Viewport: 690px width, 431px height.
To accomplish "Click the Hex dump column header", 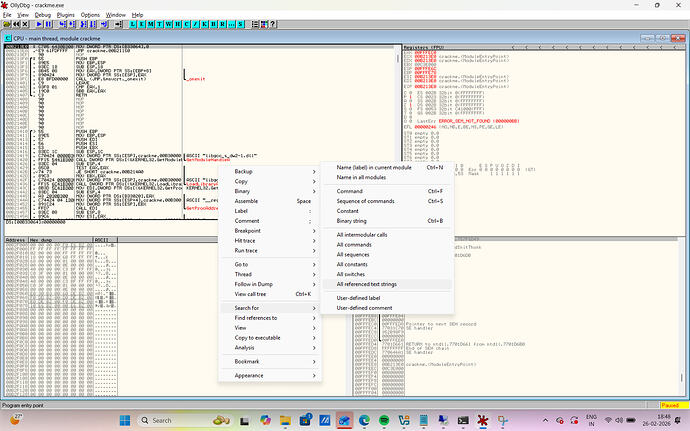I will click(x=61, y=240).
